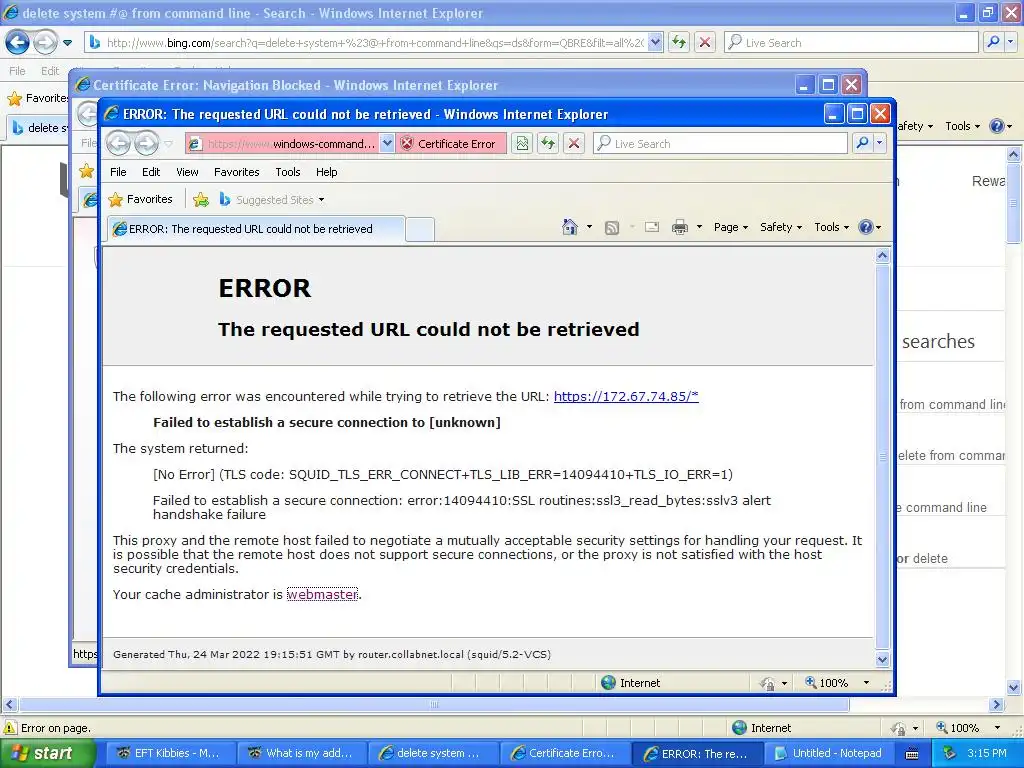The image size is (1024, 768).
Task: Go back in the Bing search window
Action: [x=17, y=42]
